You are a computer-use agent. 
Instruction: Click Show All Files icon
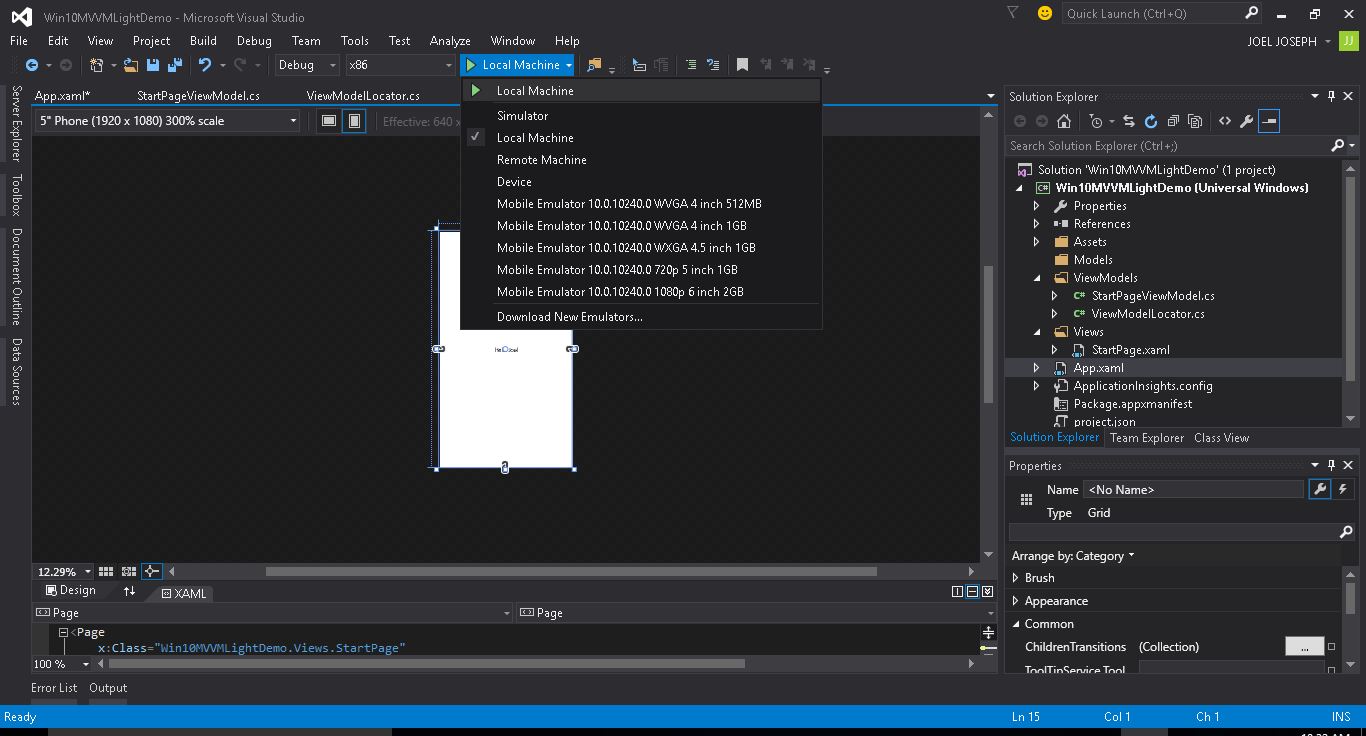[x=1194, y=121]
